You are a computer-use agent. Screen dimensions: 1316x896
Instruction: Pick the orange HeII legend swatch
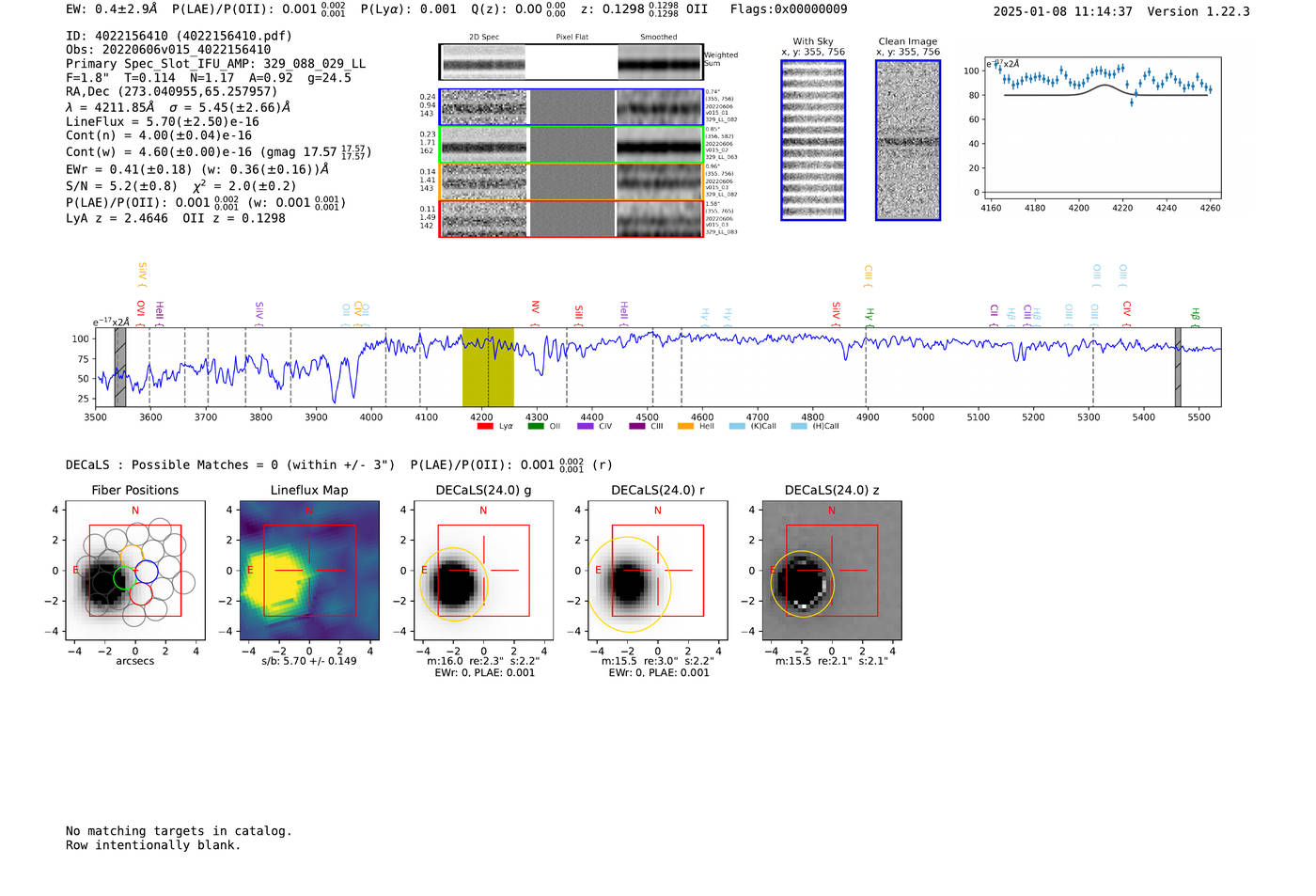(x=685, y=426)
